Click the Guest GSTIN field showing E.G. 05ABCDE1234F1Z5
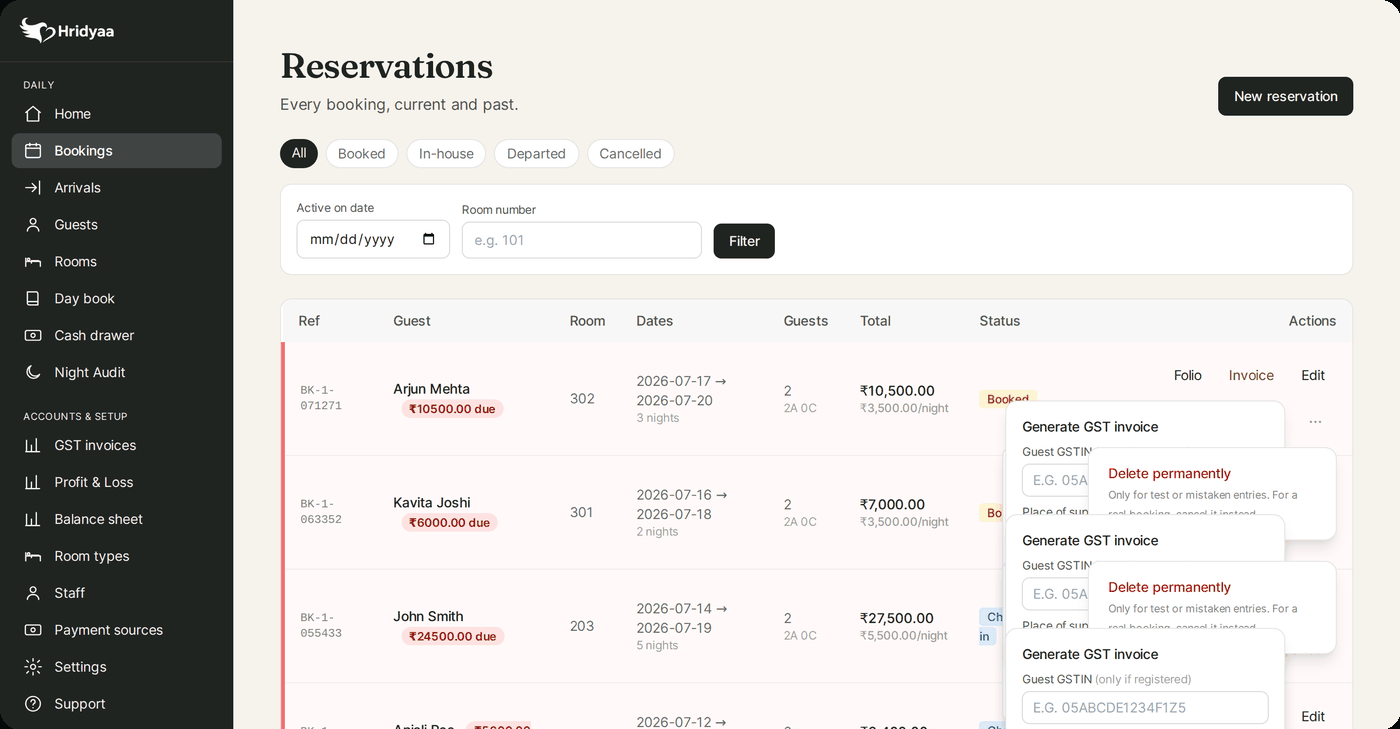This screenshot has height=729, width=1400. [1145, 708]
